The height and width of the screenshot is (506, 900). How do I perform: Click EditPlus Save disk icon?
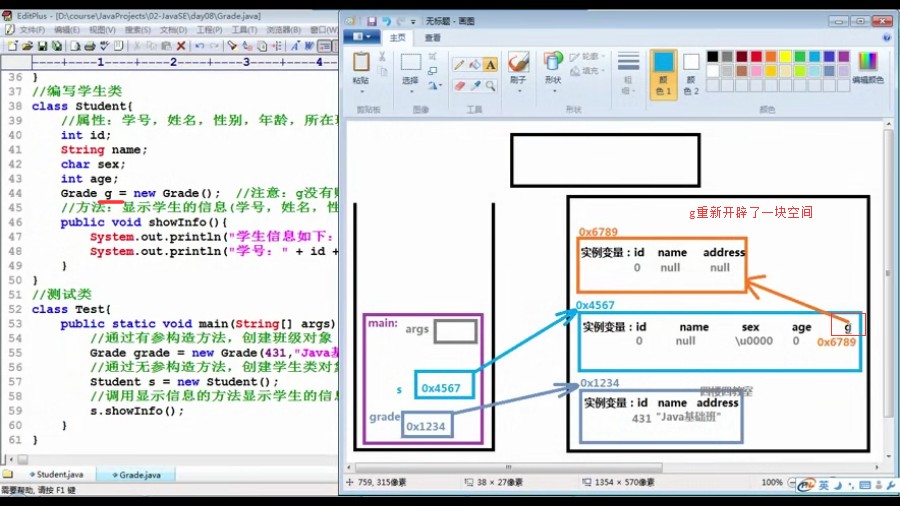pos(42,46)
